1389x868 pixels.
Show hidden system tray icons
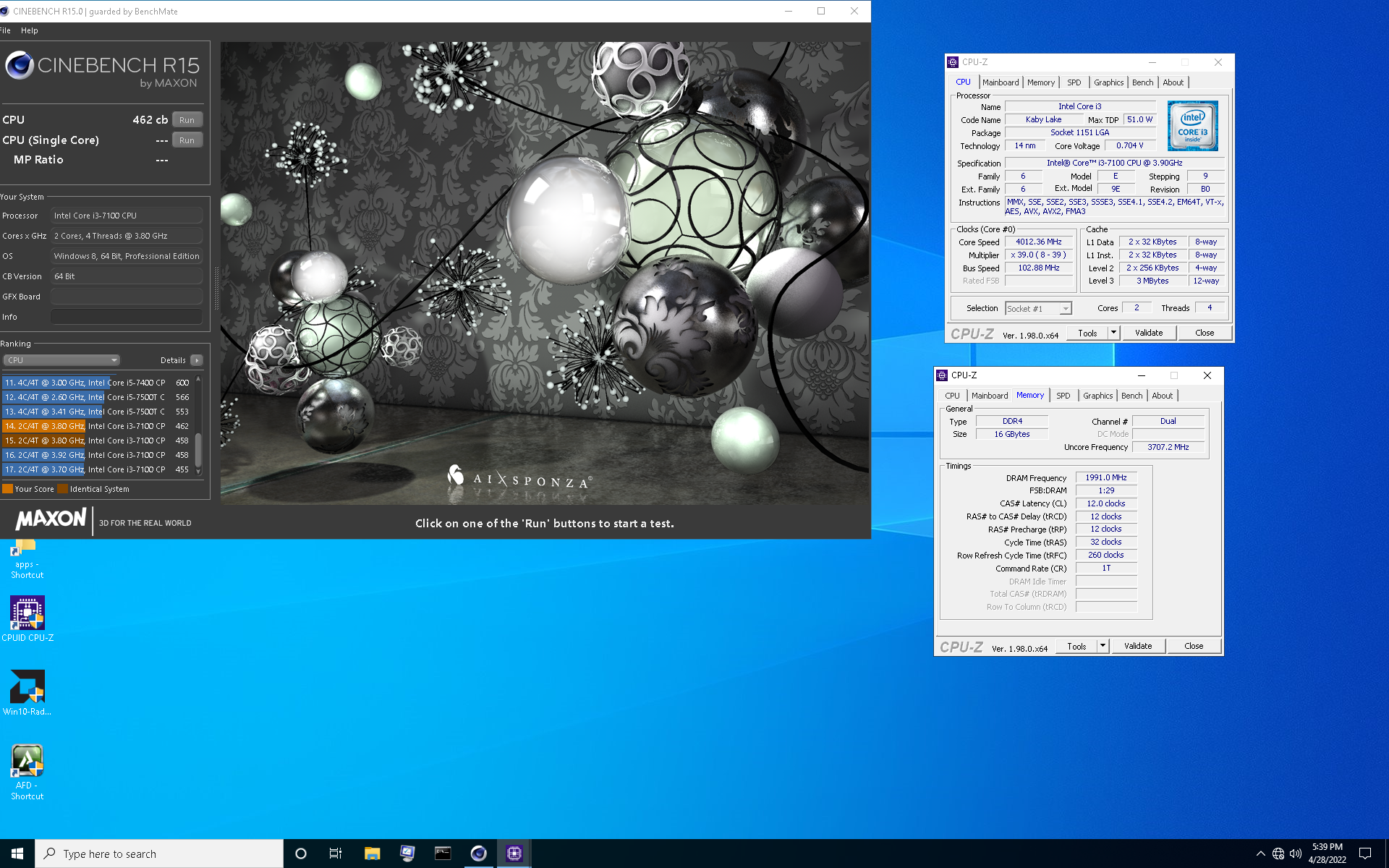(x=1261, y=854)
